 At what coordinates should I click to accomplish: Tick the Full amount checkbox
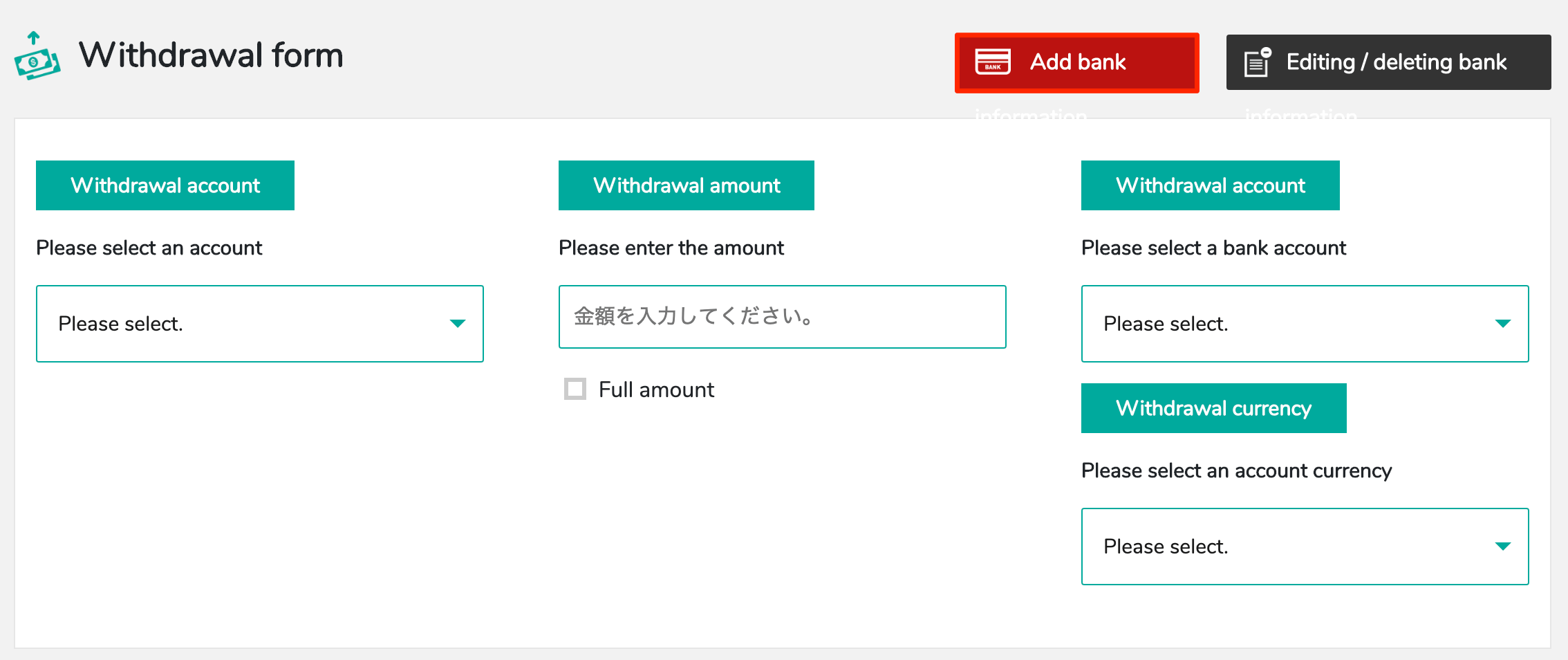coord(575,389)
